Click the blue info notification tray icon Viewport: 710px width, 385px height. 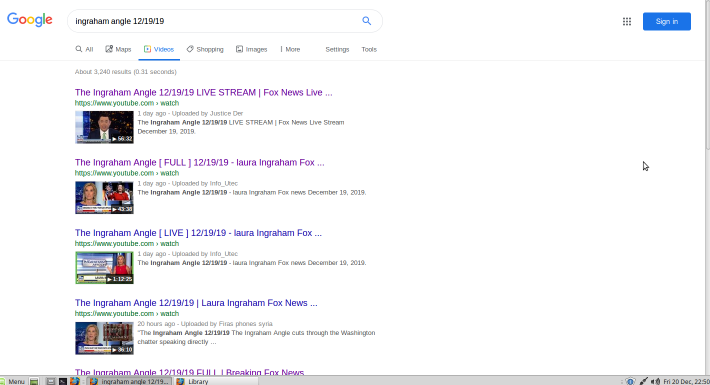tap(630, 381)
